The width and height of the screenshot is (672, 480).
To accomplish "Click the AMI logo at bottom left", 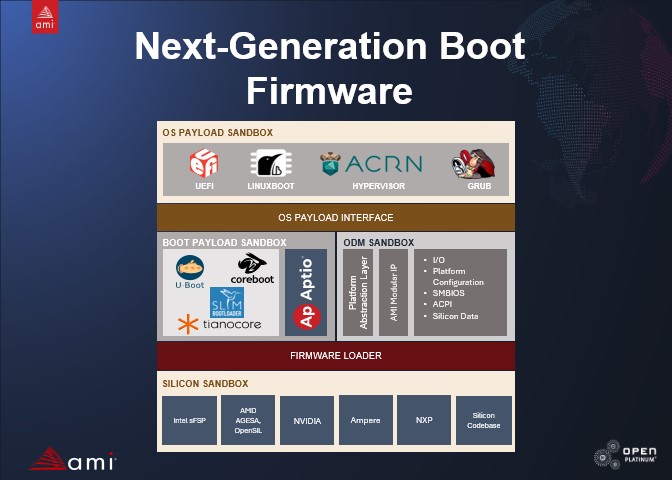I will [x=72, y=459].
